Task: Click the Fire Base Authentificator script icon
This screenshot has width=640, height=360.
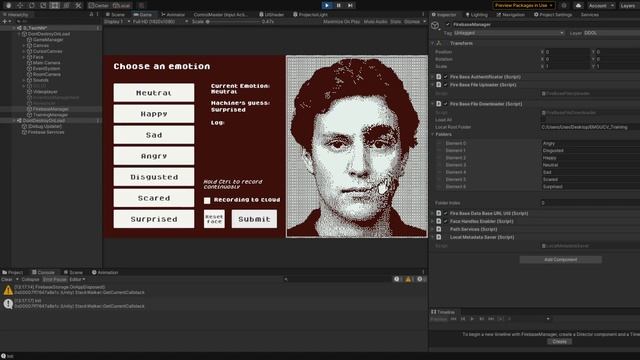Action: point(439,77)
